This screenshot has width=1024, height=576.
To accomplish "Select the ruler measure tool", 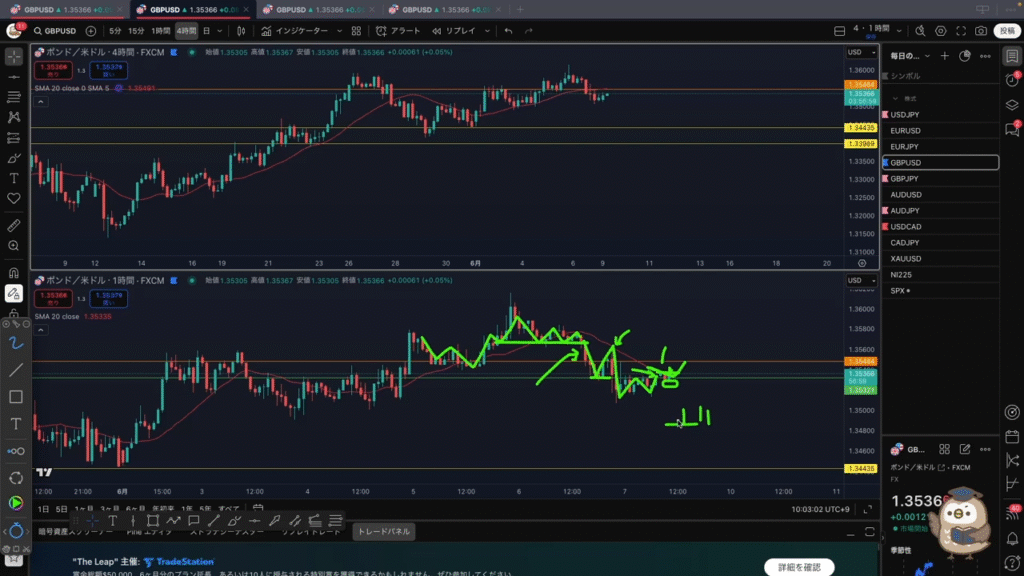I will [x=14, y=225].
